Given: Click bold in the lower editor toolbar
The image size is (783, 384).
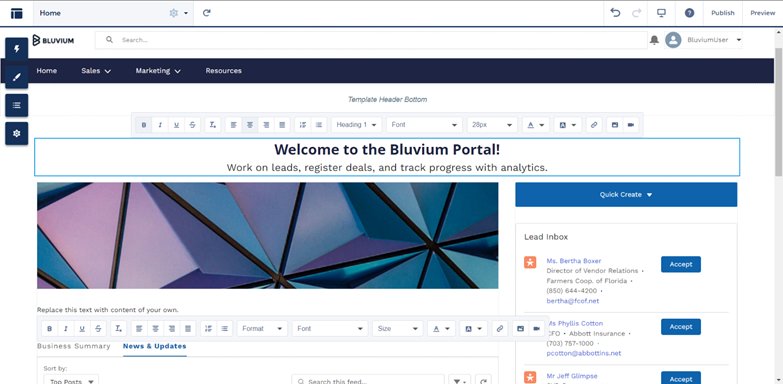Looking at the screenshot, I should 49,329.
